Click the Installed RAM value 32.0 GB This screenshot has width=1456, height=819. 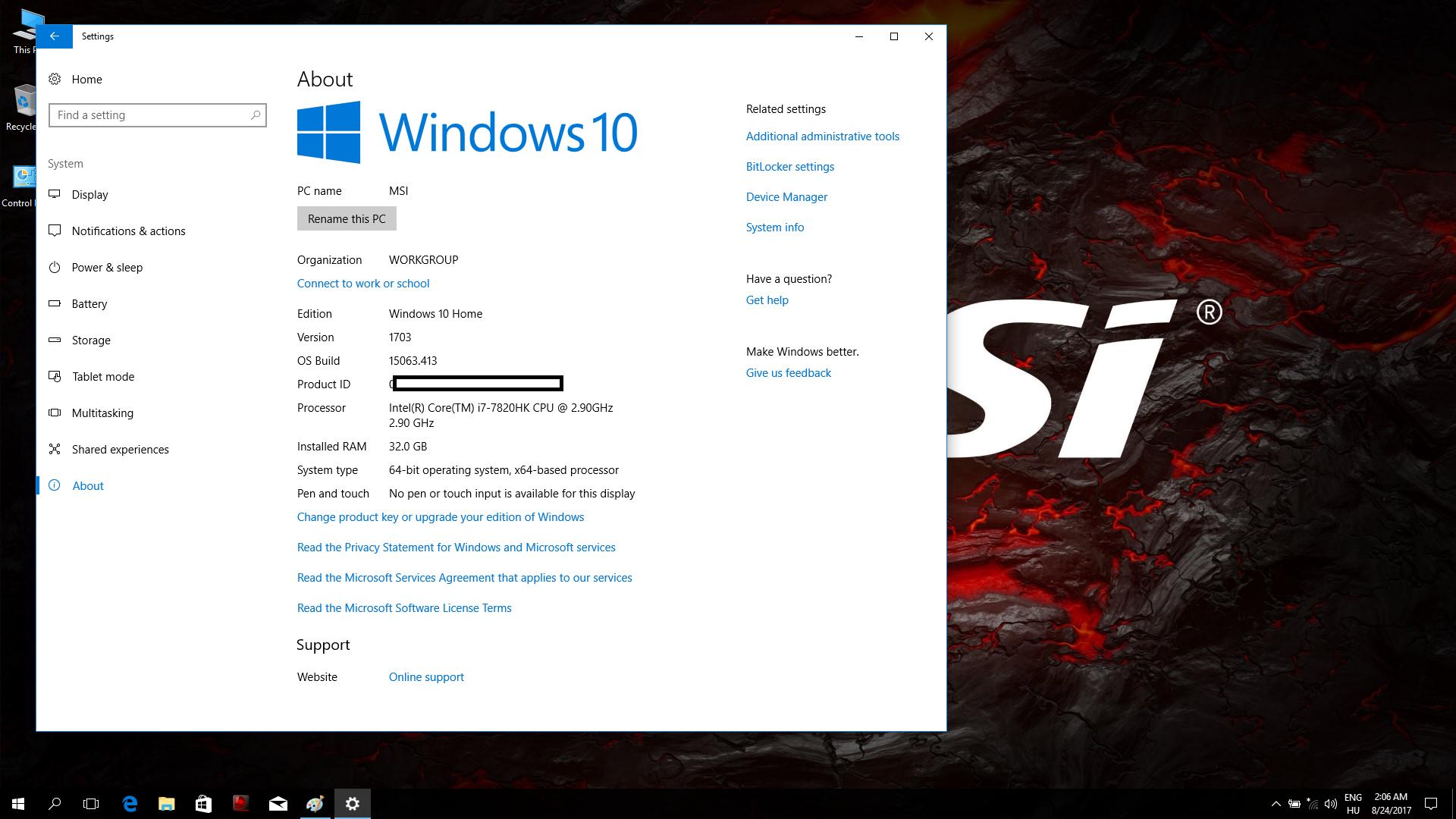408,446
